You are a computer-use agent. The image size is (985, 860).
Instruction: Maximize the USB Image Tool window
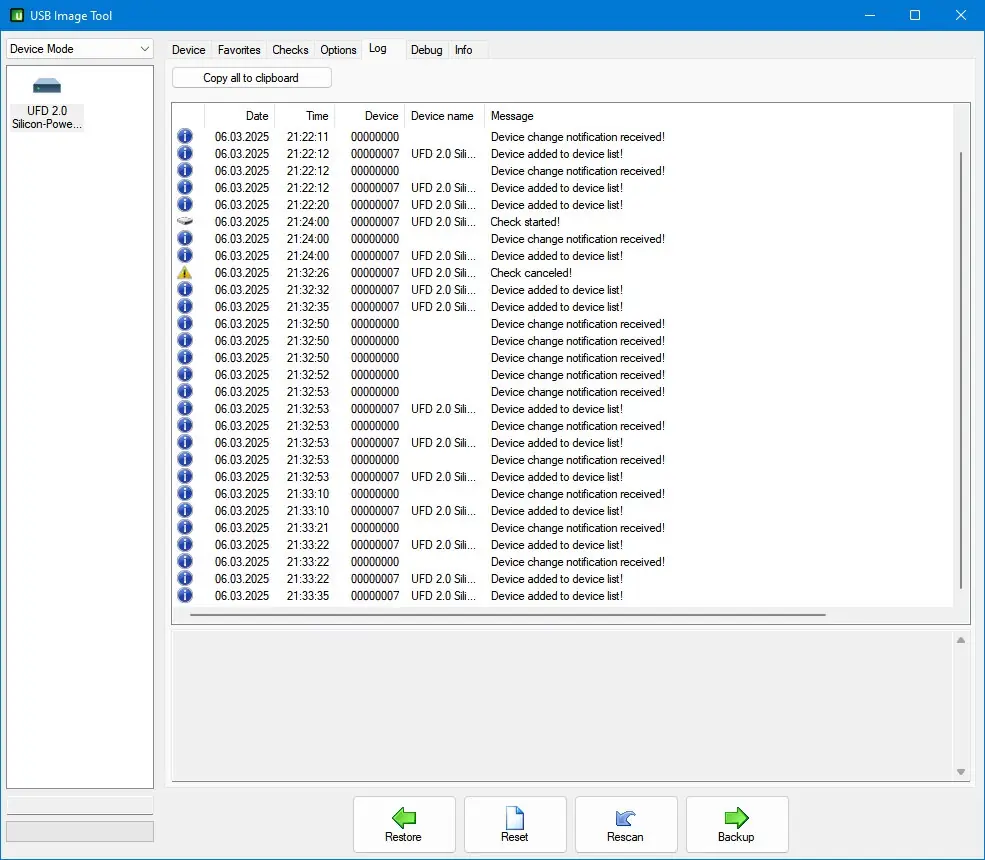coord(915,15)
